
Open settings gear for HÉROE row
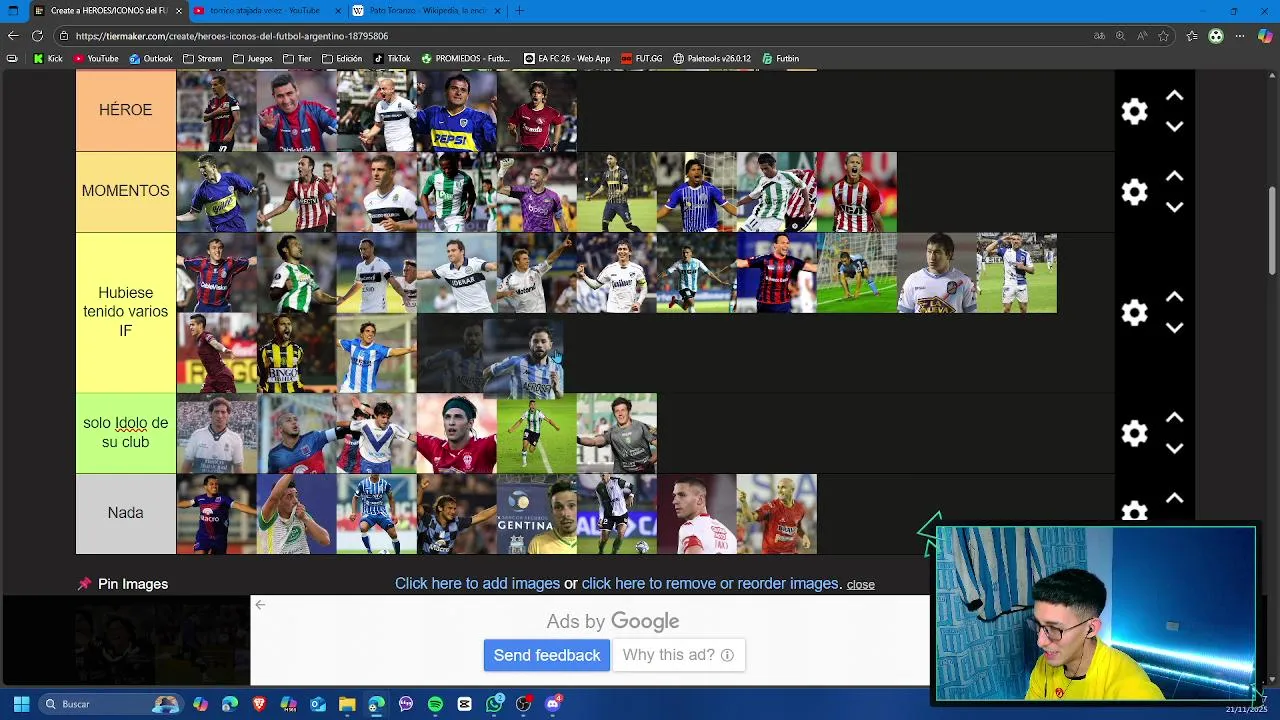[1134, 111]
